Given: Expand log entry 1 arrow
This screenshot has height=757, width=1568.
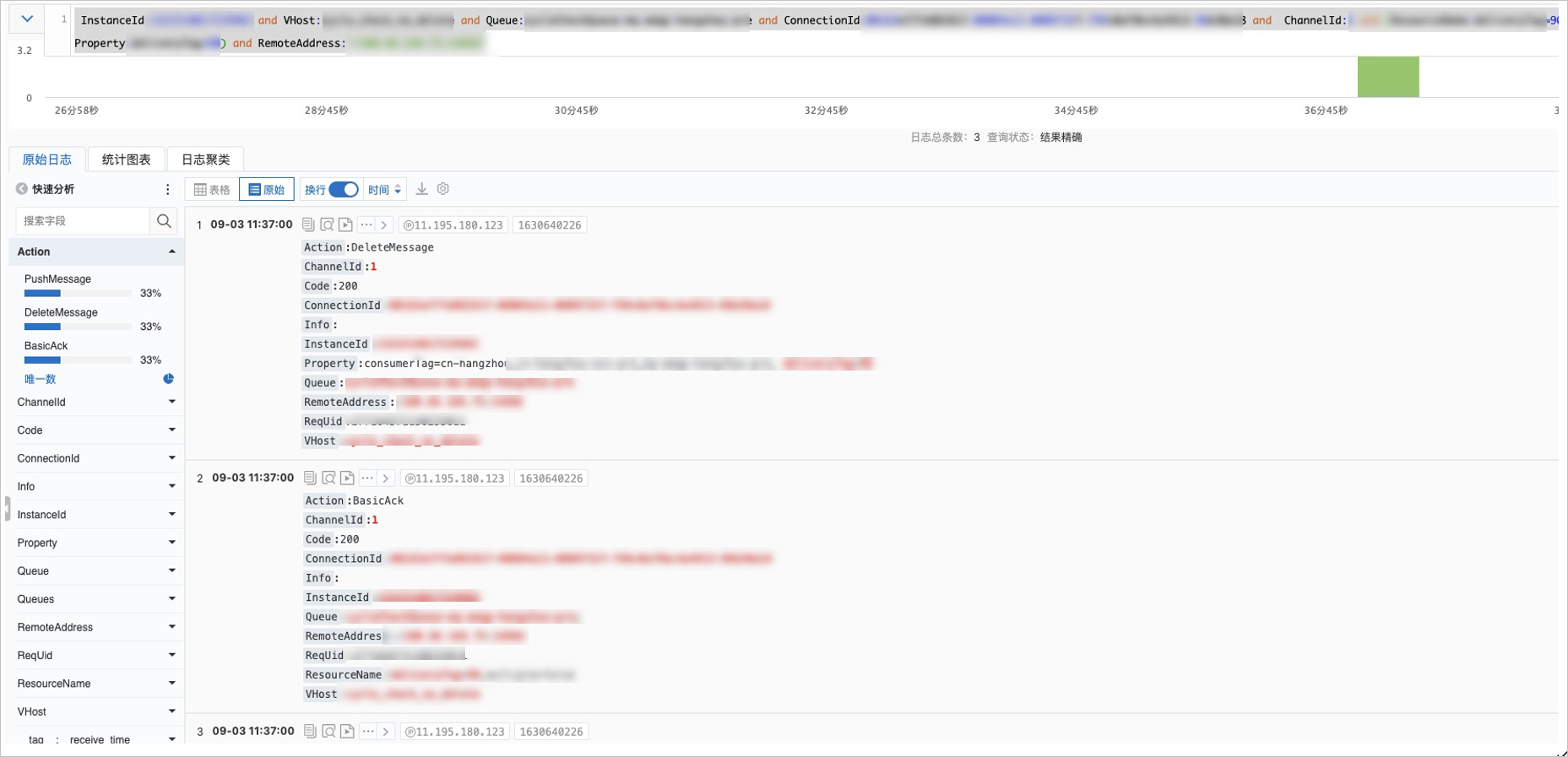Looking at the screenshot, I should tap(384, 224).
